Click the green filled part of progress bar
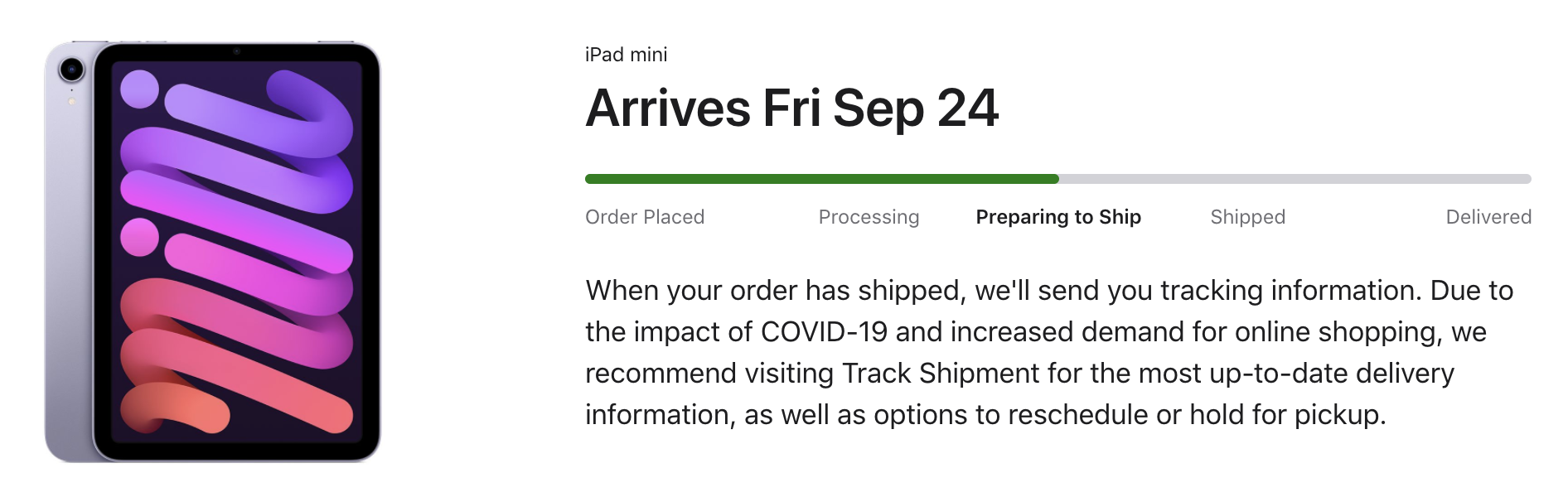Viewport: 1568px width, 497px height. (822, 179)
